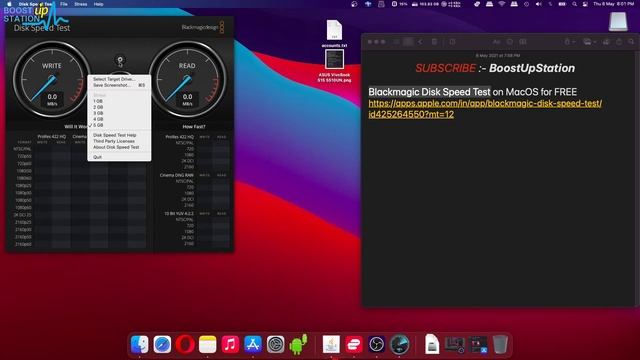Open Disk Speed Test Help entry
Screen dimensions: 640x360
[119, 135]
